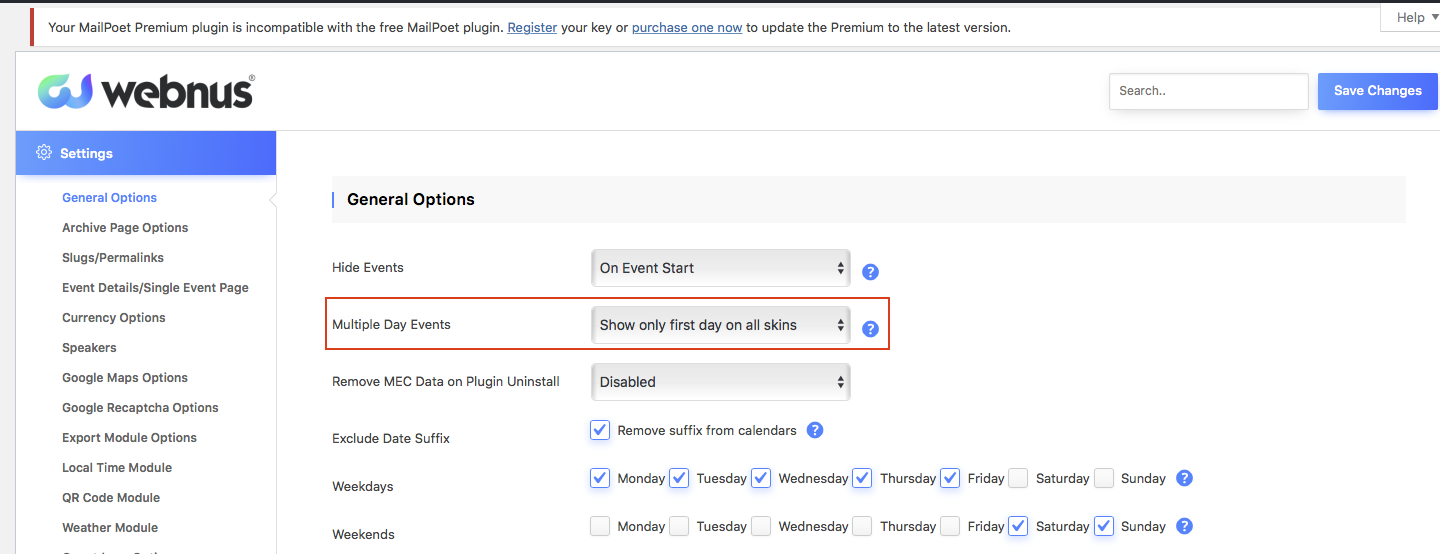
Task: Click help icon next to Remove suffix from calendars
Action: (815, 430)
